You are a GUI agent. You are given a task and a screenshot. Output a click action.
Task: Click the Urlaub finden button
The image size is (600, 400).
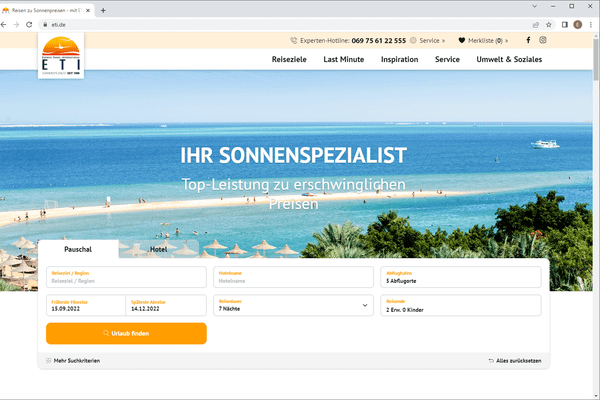coord(126,333)
